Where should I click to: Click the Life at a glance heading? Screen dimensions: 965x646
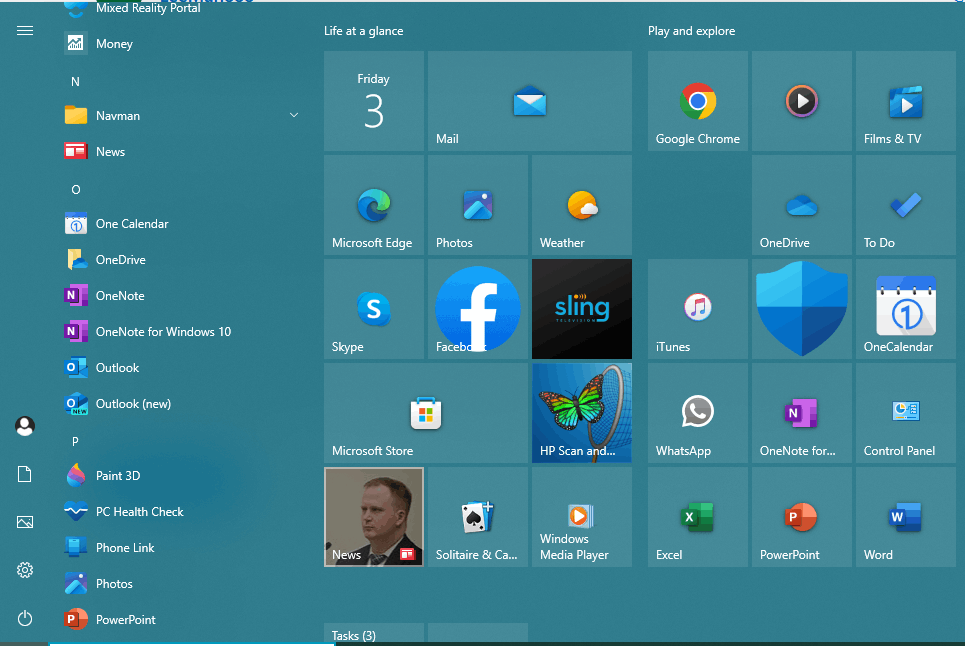(364, 31)
